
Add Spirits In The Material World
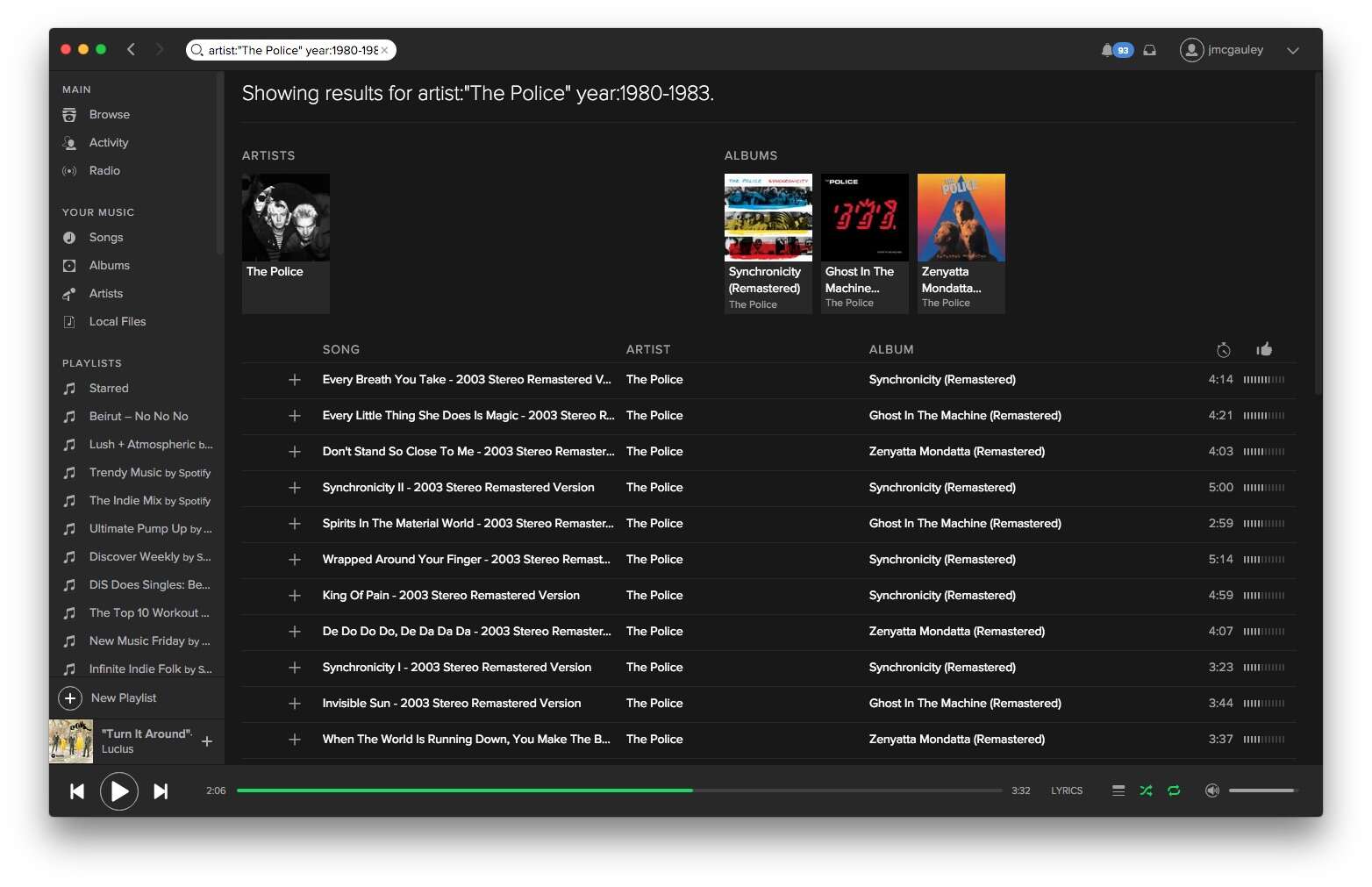pyautogui.click(x=295, y=524)
